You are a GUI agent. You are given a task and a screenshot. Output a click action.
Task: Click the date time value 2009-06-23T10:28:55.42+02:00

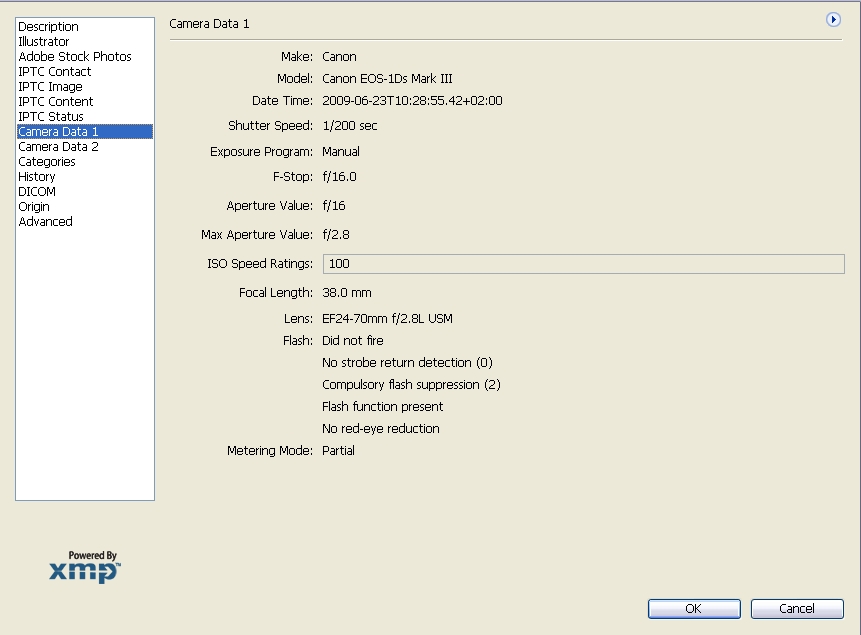(x=412, y=101)
